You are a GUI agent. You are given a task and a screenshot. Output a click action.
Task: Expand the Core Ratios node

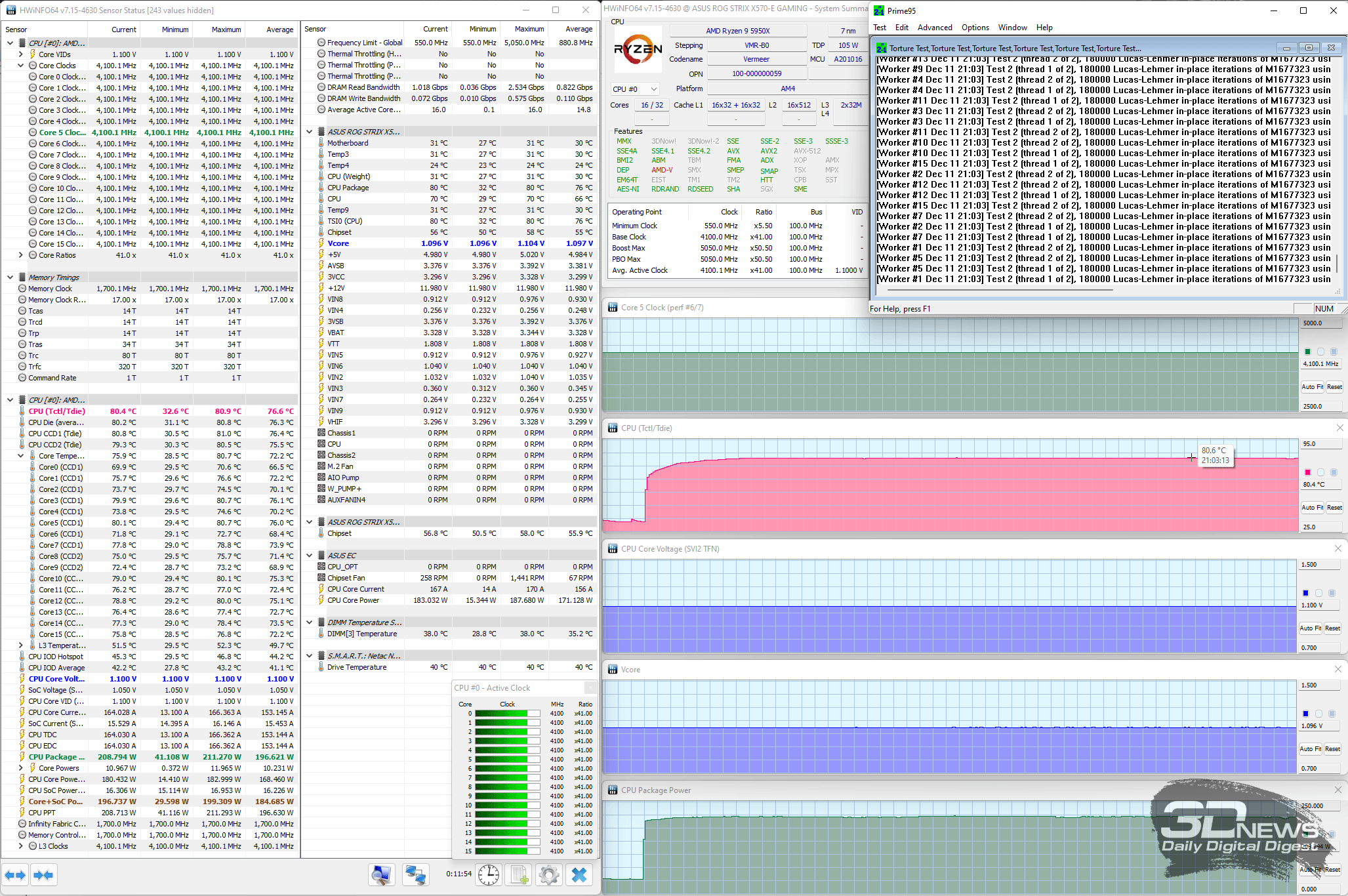tap(20, 255)
